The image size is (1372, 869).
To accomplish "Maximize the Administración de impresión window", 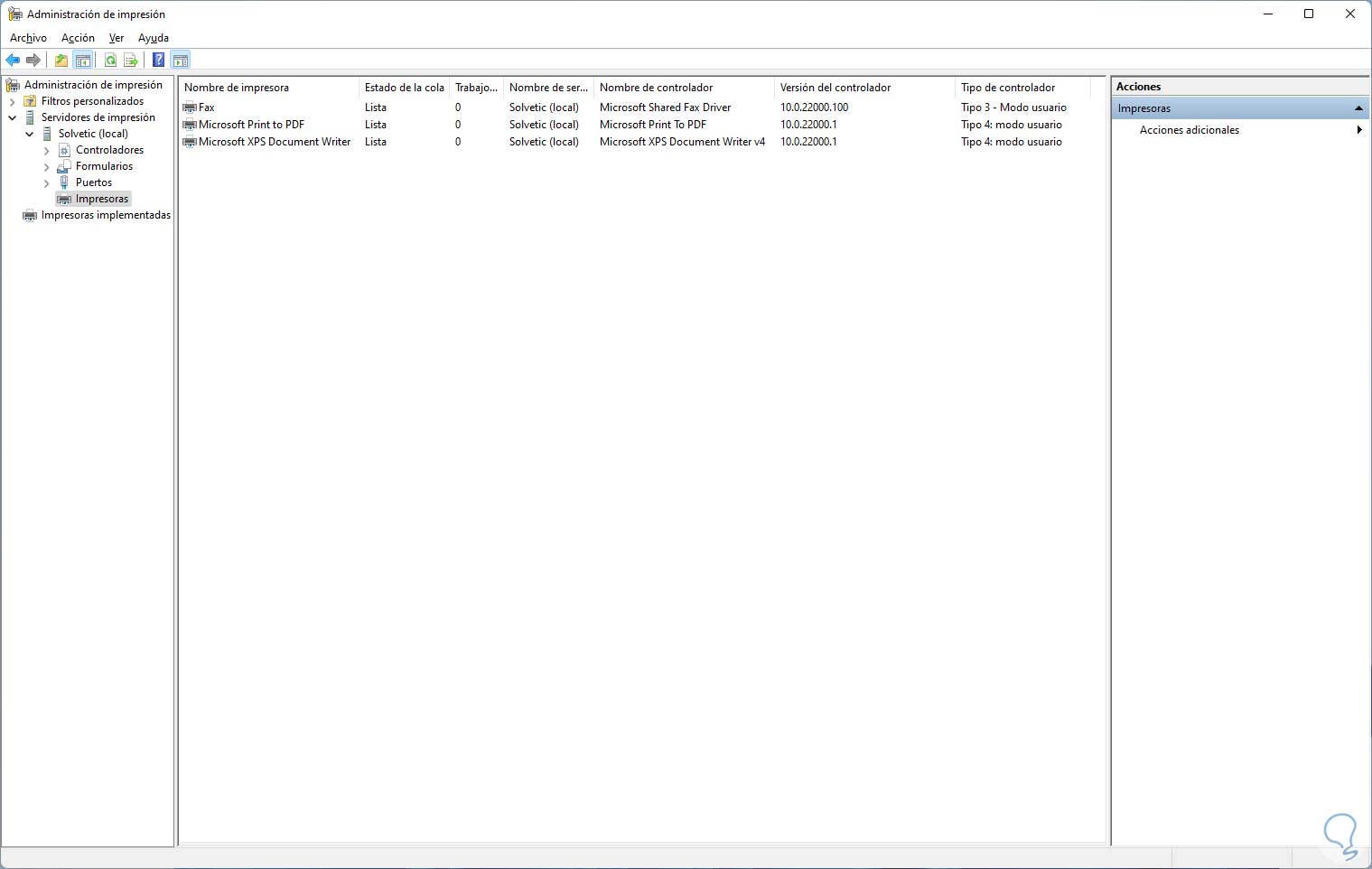I will point(1309,14).
